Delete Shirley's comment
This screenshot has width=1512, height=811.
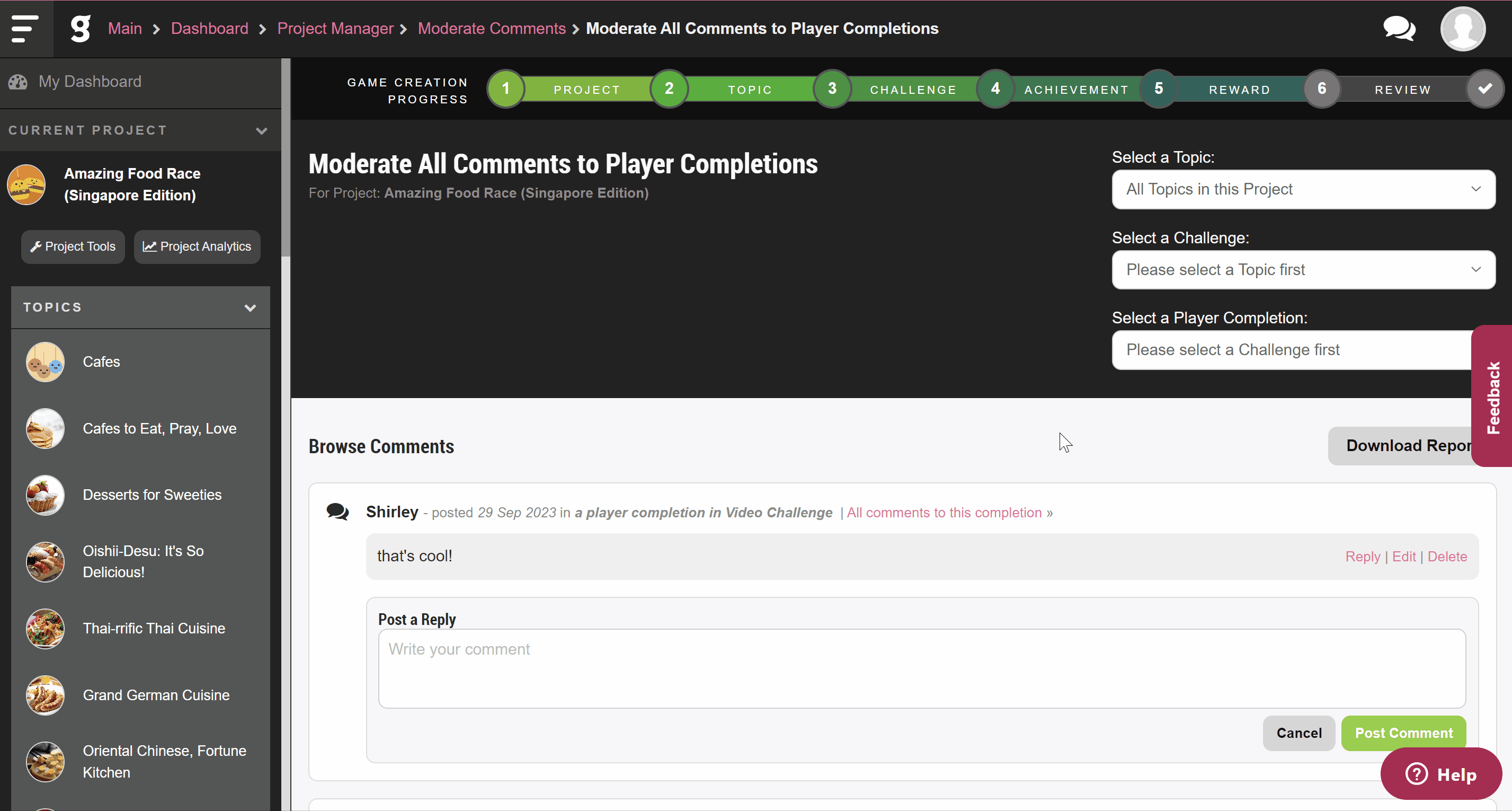(x=1447, y=557)
